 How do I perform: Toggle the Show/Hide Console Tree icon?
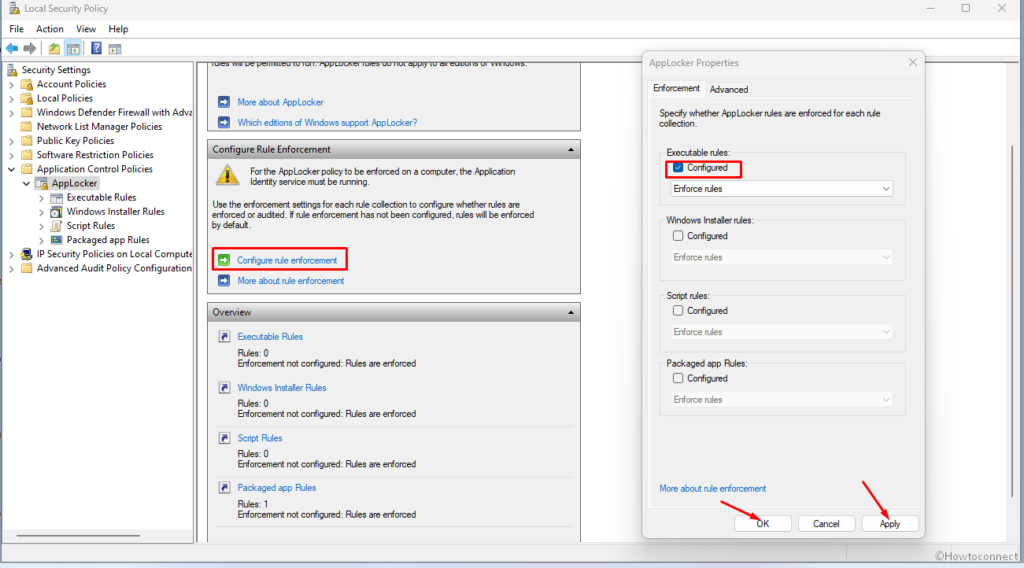pyautogui.click(x=73, y=48)
